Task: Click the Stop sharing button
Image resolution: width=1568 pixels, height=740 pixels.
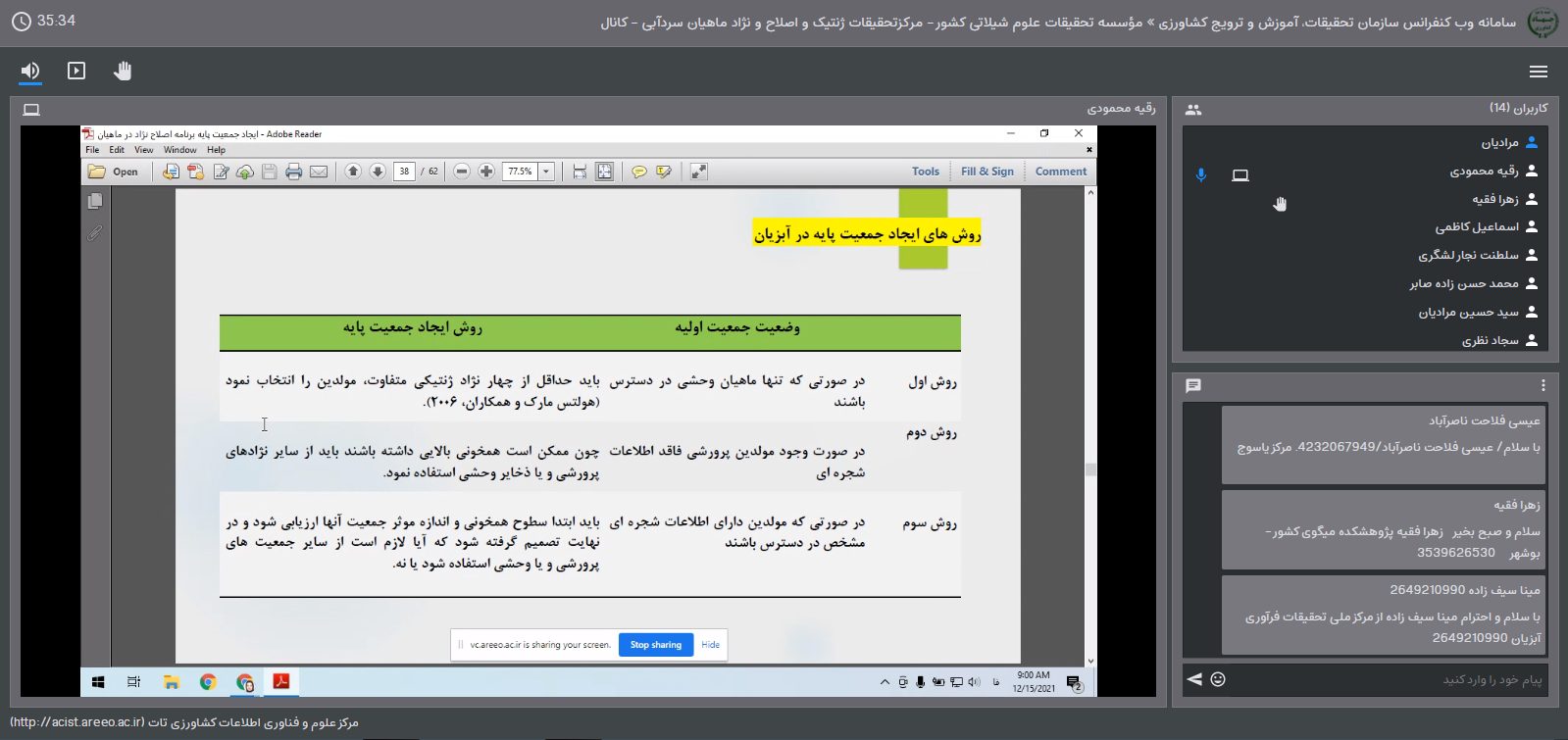Action: 655,645
